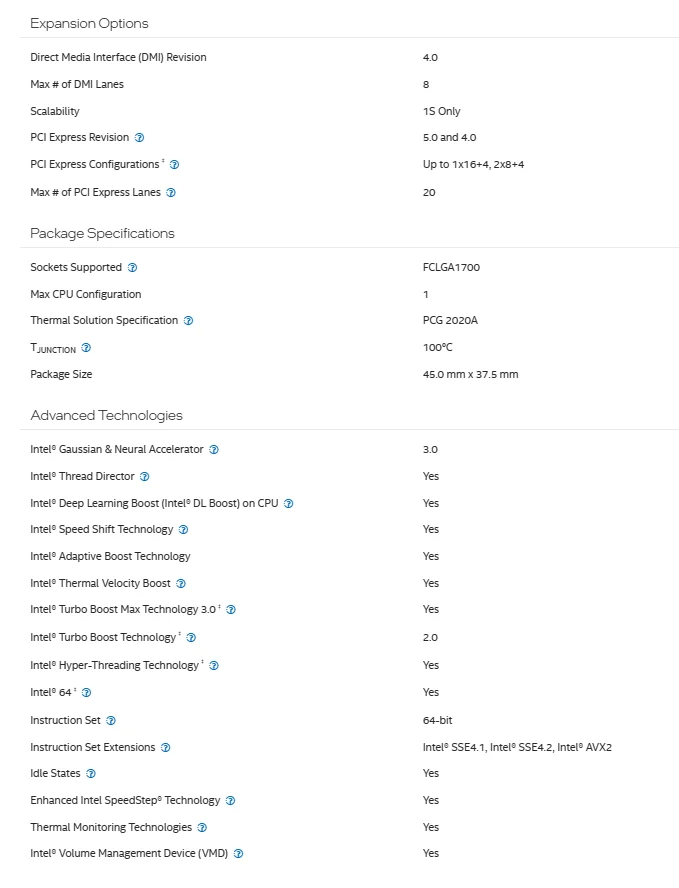This screenshot has width=679, height=888.
Task: Click help icon for Max PCI Express Lanes
Action: pyautogui.click(x=171, y=192)
